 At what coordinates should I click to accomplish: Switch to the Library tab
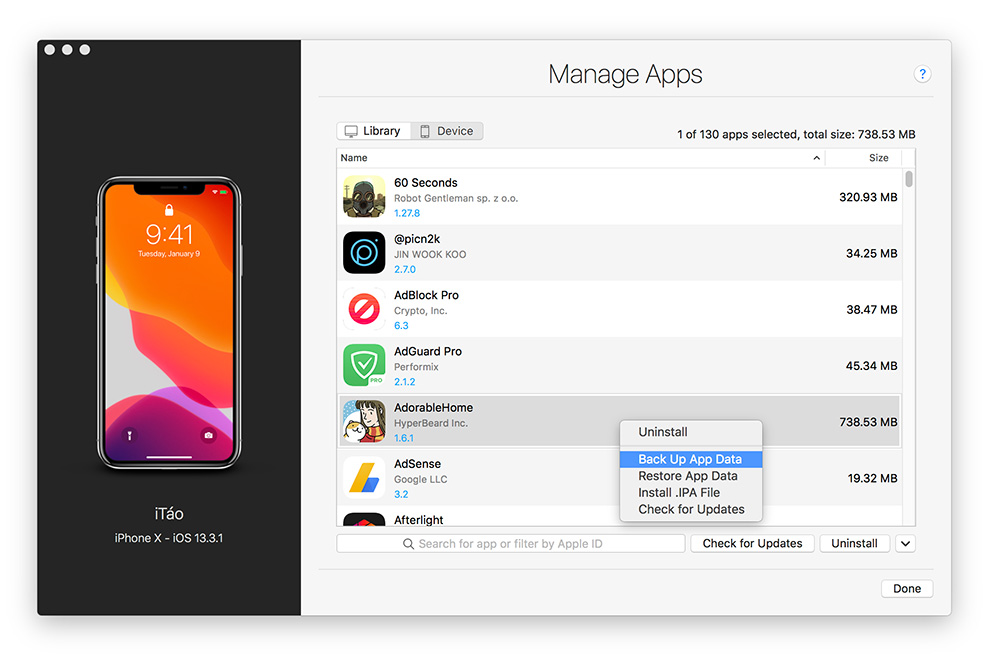[374, 131]
